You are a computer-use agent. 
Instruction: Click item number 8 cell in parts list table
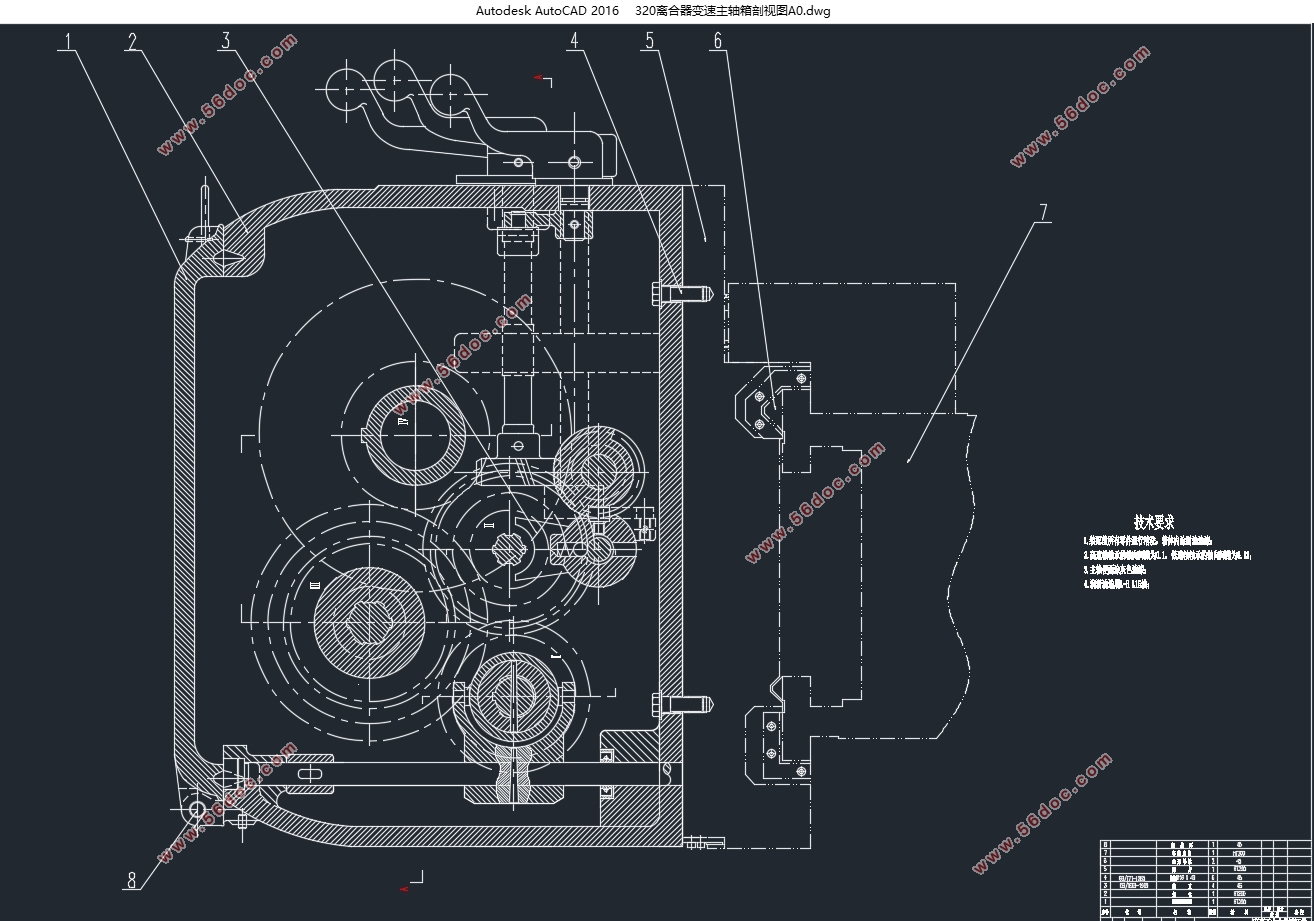tap(1106, 844)
